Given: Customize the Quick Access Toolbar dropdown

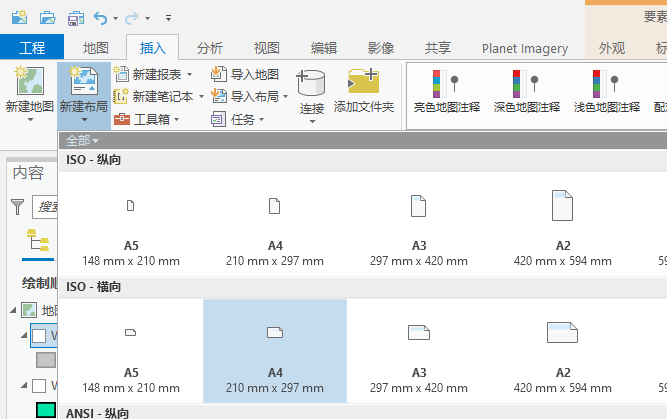Looking at the screenshot, I should pyautogui.click(x=168, y=18).
